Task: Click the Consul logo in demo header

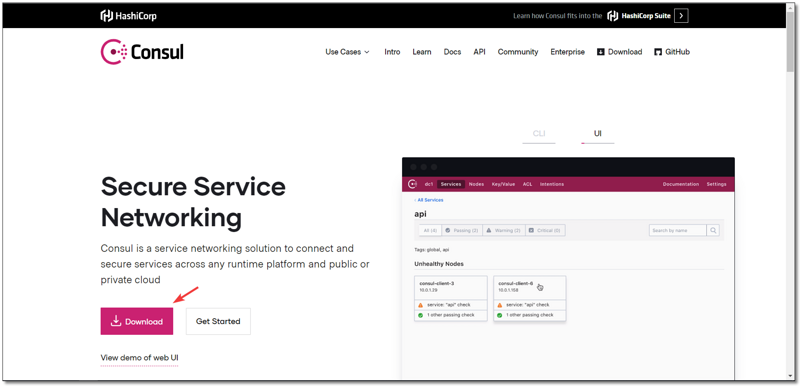Action: [412, 184]
